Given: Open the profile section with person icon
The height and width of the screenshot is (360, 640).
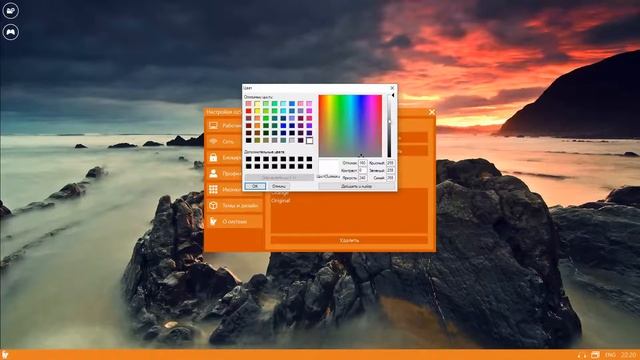Looking at the screenshot, I should pyautogui.click(x=224, y=173).
